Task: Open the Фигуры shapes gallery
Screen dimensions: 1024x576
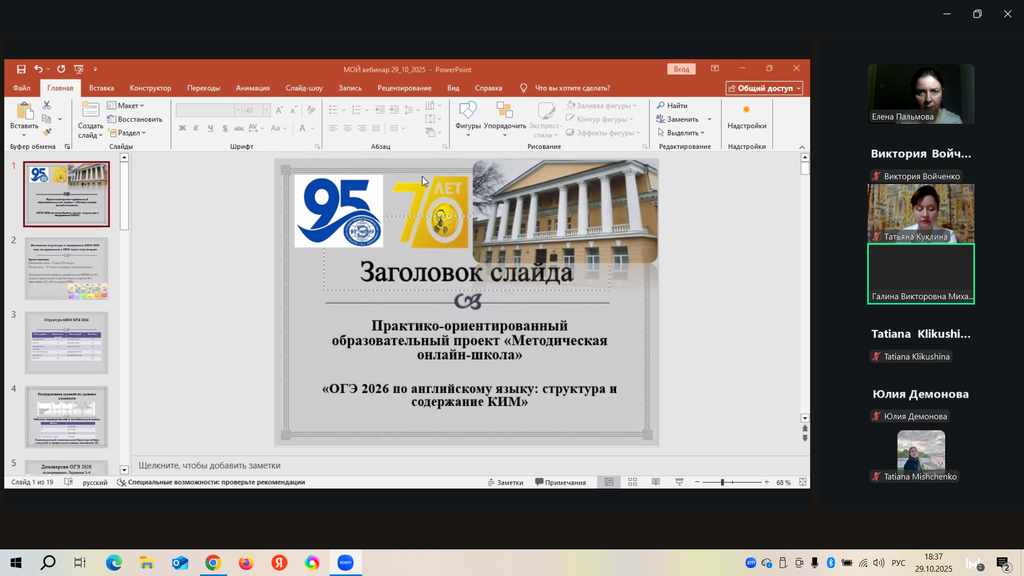Action: 468,114
